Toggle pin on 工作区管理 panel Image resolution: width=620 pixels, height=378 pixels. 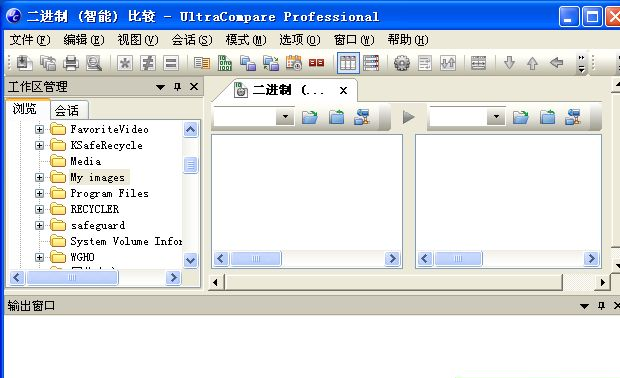pos(178,87)
